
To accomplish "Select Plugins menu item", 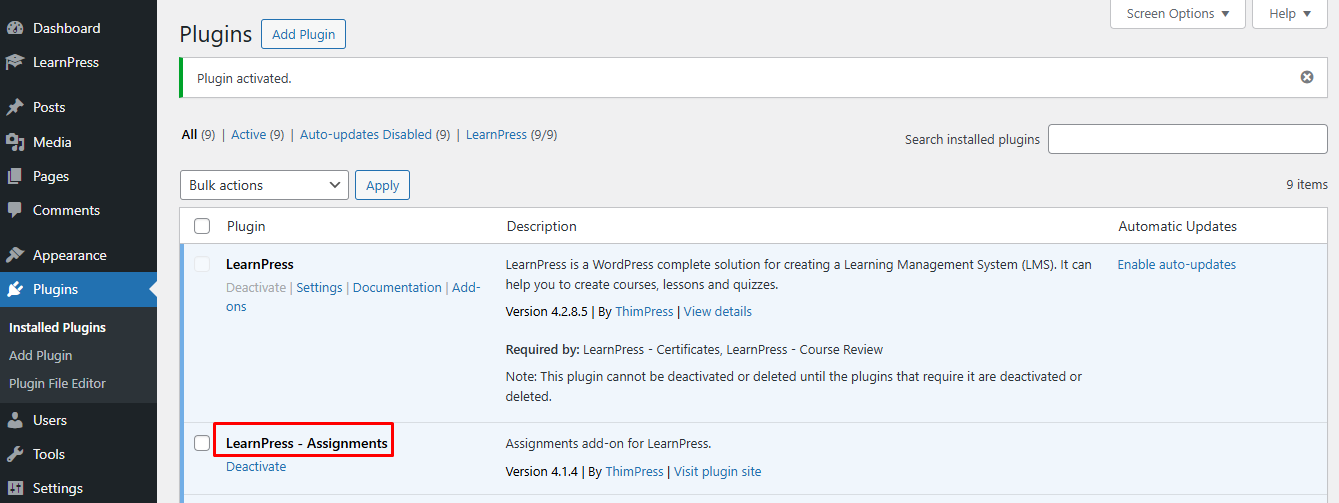I will (78, 289).
